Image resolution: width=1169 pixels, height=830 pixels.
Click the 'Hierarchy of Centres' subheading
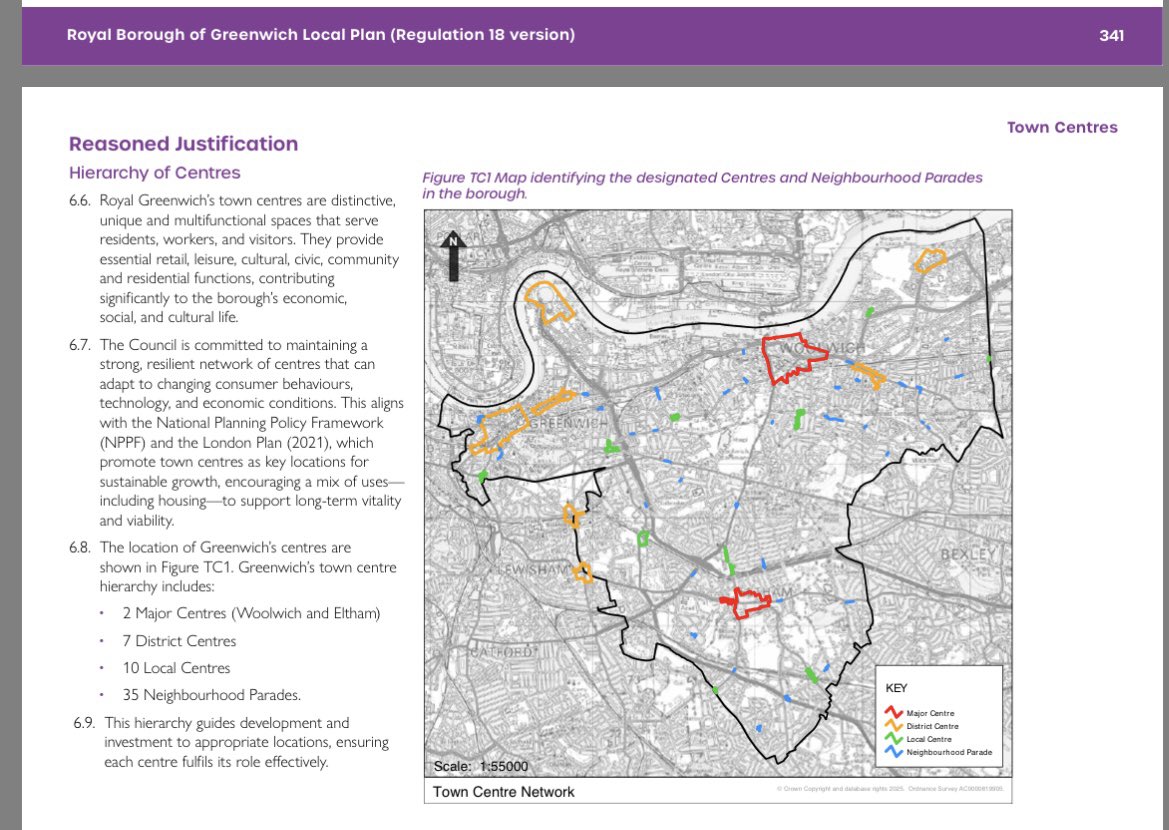pos(154,173)
